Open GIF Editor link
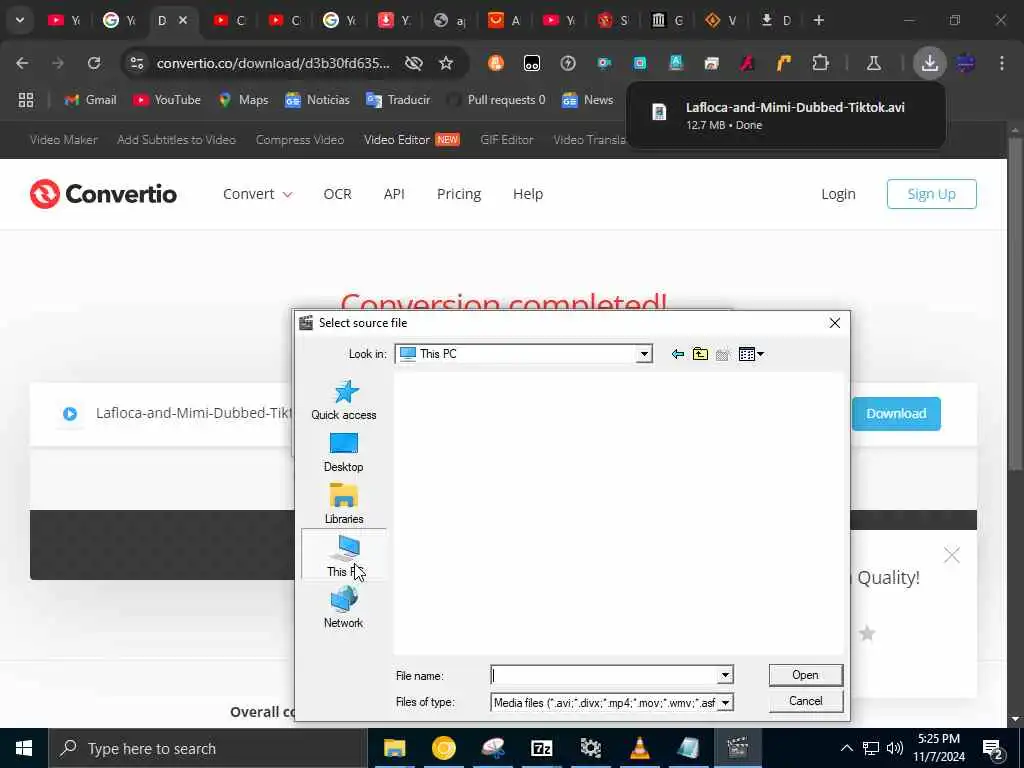 point(506,140)
